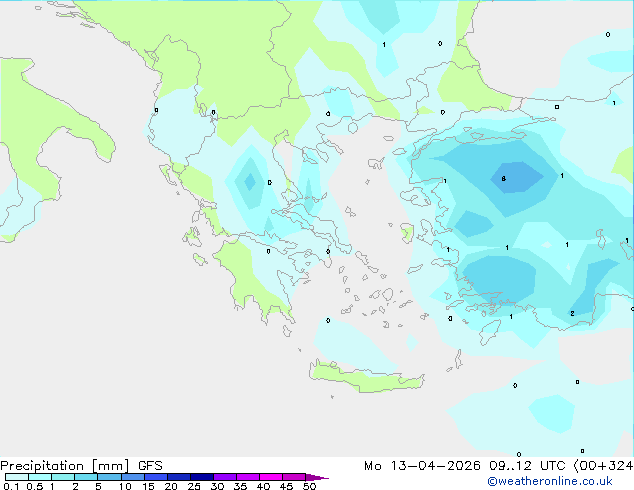Image resolution: width=634 pixels, height=490 pixels.
Task: Select the 5–10 mm legend color swatch
Action: coord(109,477)
